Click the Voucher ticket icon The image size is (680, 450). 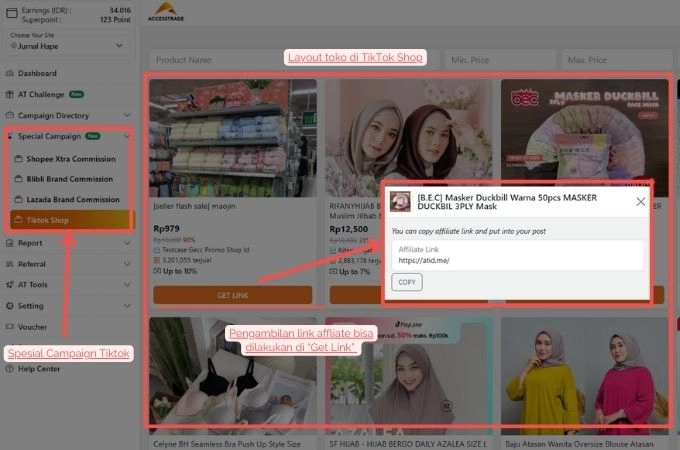(x=10, y=326)
